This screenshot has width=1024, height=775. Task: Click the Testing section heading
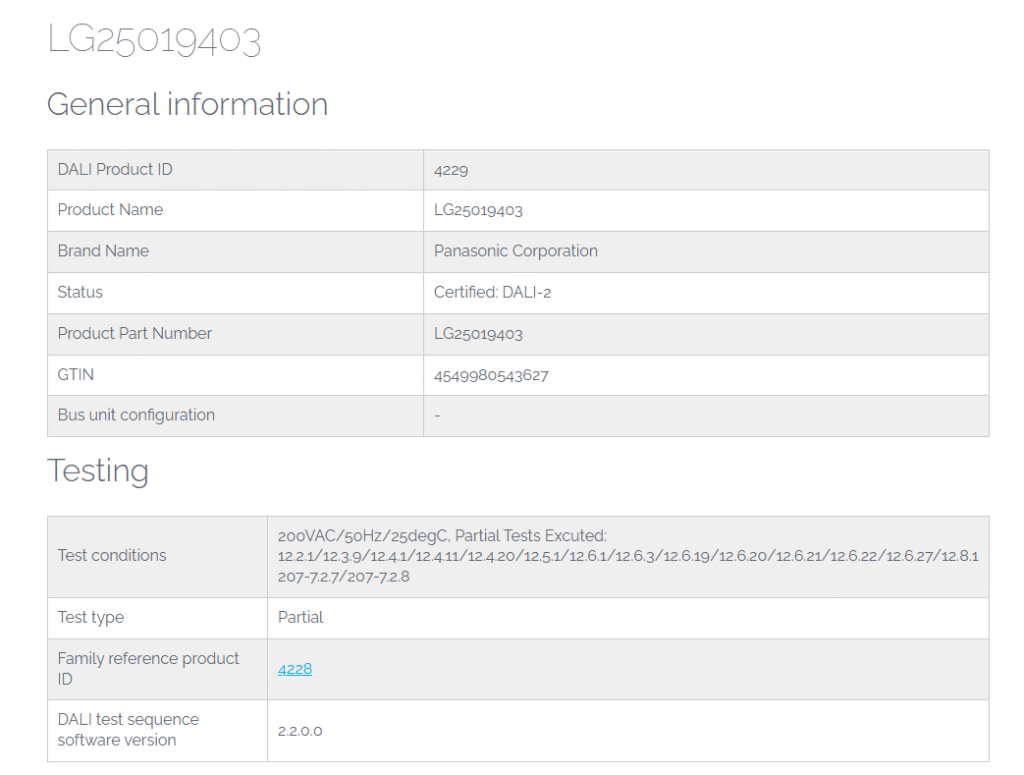click(98, 471)
